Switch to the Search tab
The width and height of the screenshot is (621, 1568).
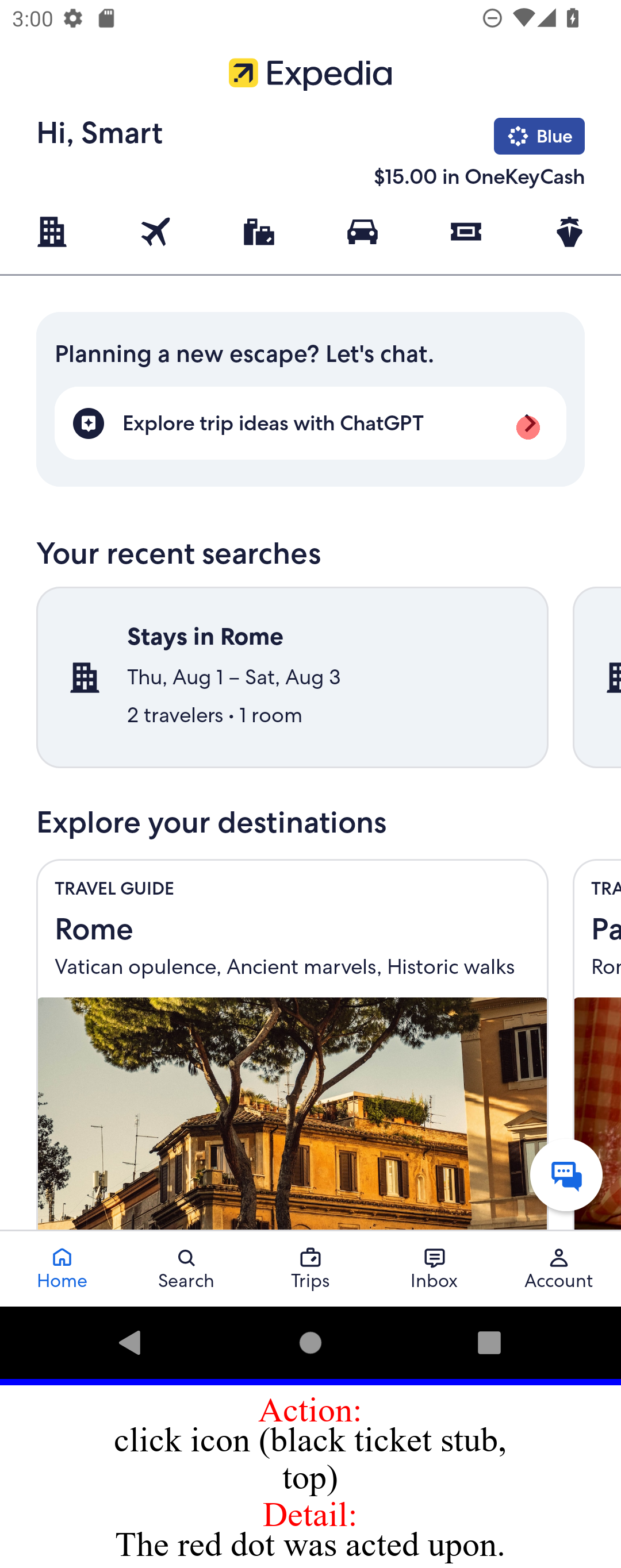tap(186, 1268)
